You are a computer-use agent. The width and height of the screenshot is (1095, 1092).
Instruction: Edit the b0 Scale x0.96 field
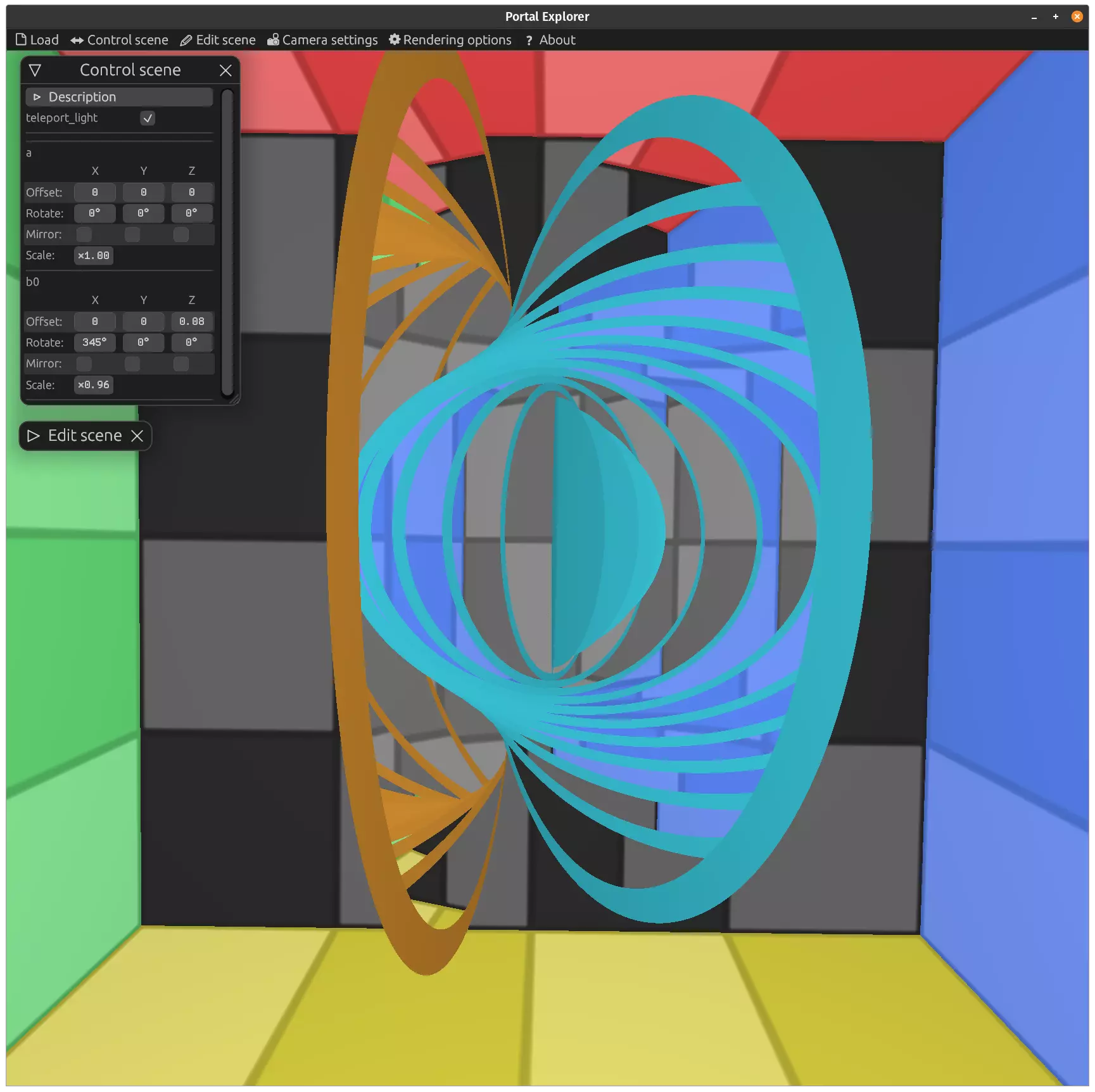(x=94, y=385)
